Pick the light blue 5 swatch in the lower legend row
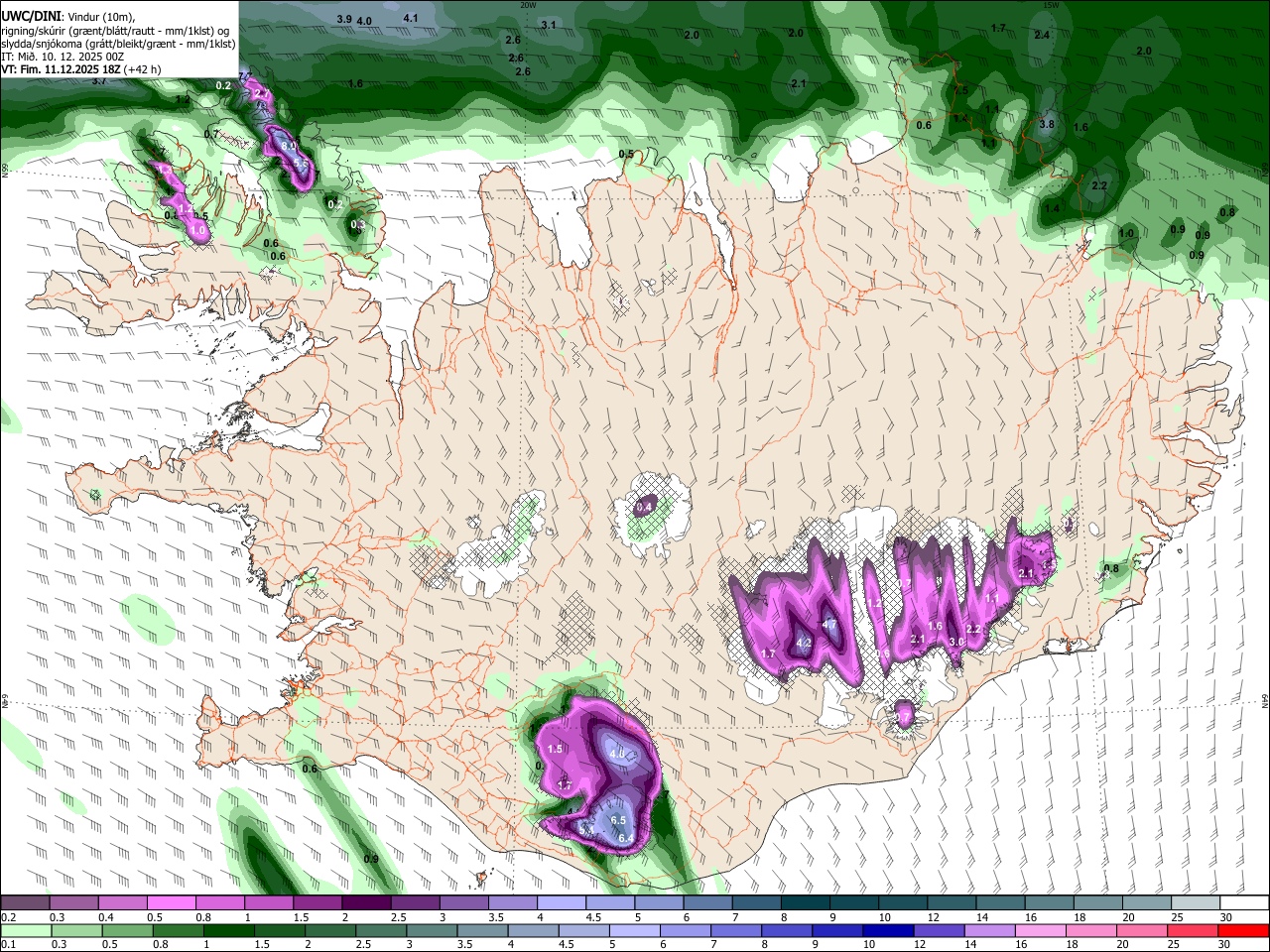Viewport: 1270px width, 952px height. [x=634, y=930]
